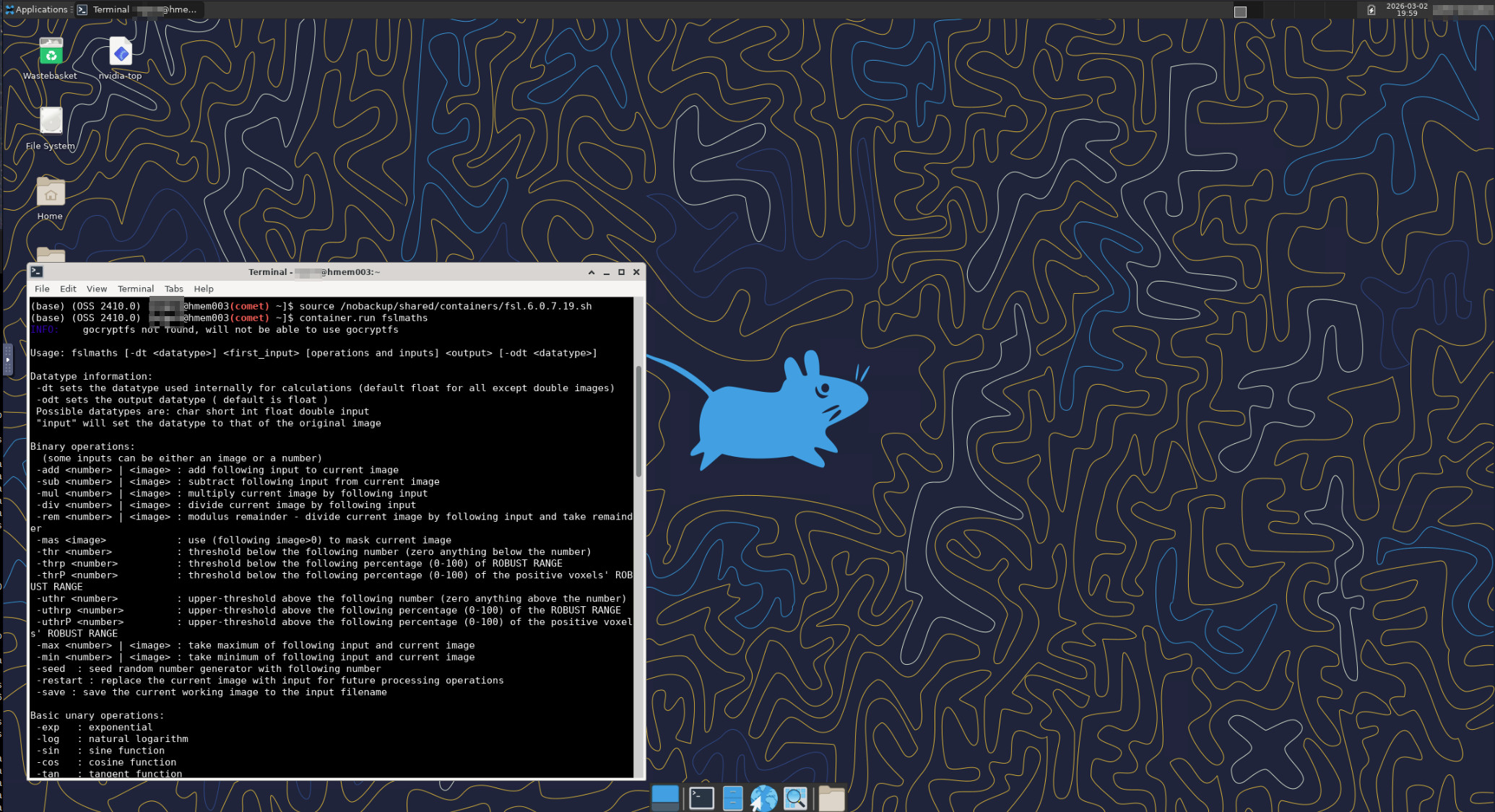This screenshot has height=812, width=1495.
Task: Click the terminal's vertical scrollbar handle
Action: click(x=638, y=421)
